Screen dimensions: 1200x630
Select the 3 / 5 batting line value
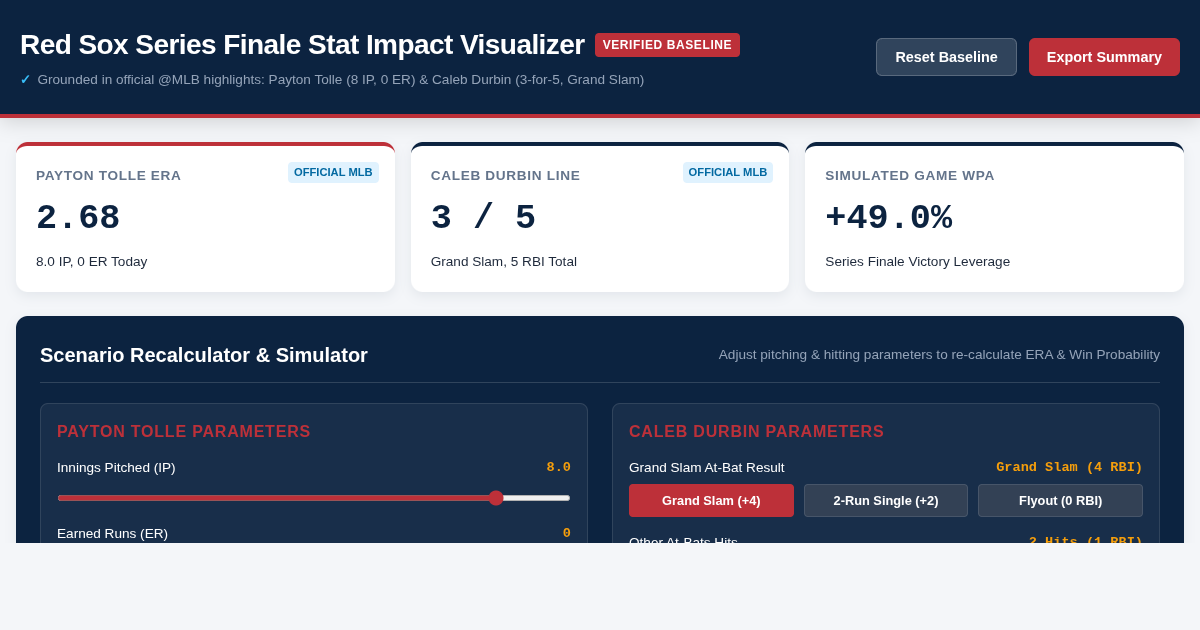click(x=483, y=218)
